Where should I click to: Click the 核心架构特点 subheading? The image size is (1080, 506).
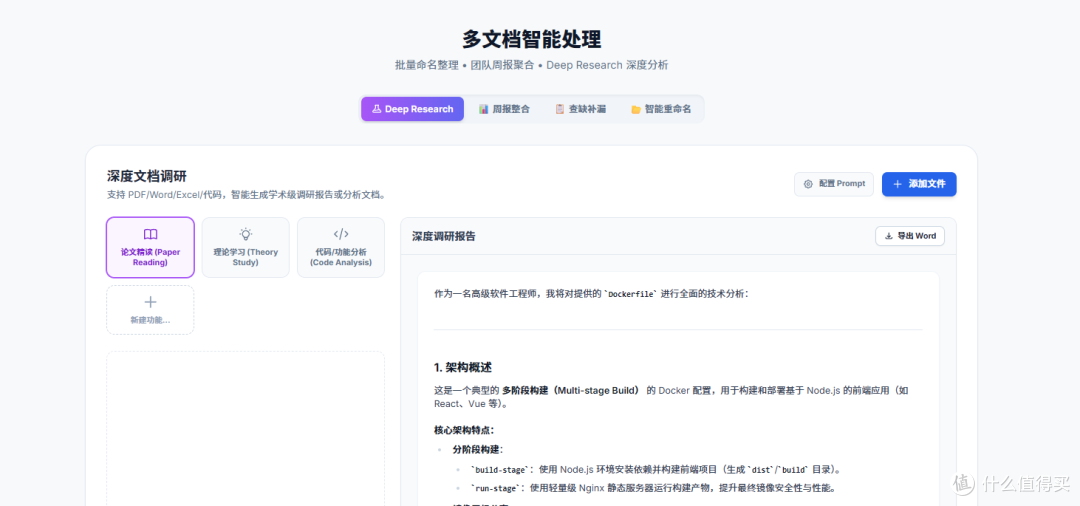pos(464,430)
